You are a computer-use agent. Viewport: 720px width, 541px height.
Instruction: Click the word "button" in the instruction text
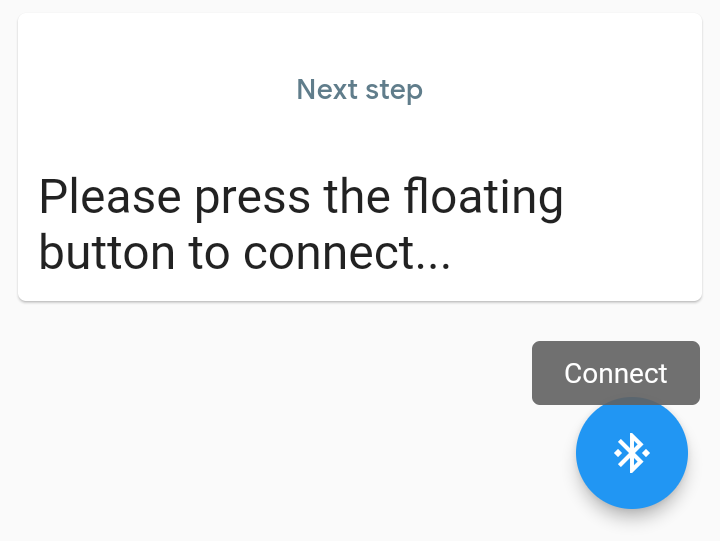(x=106, y=253)
